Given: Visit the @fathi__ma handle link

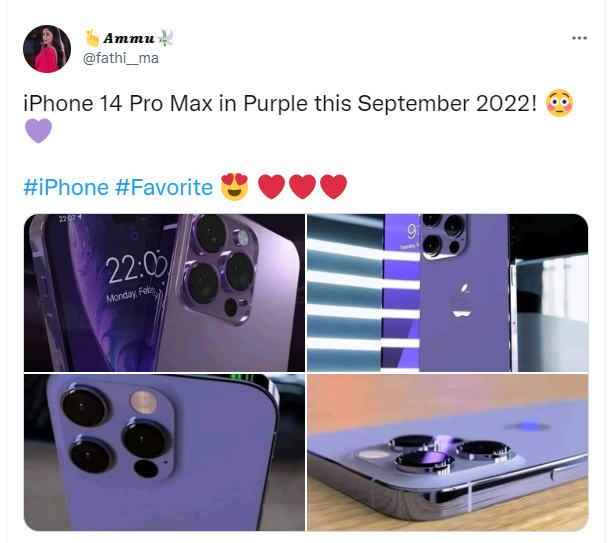Looking at the screenshot, I should tap(121, 58).
